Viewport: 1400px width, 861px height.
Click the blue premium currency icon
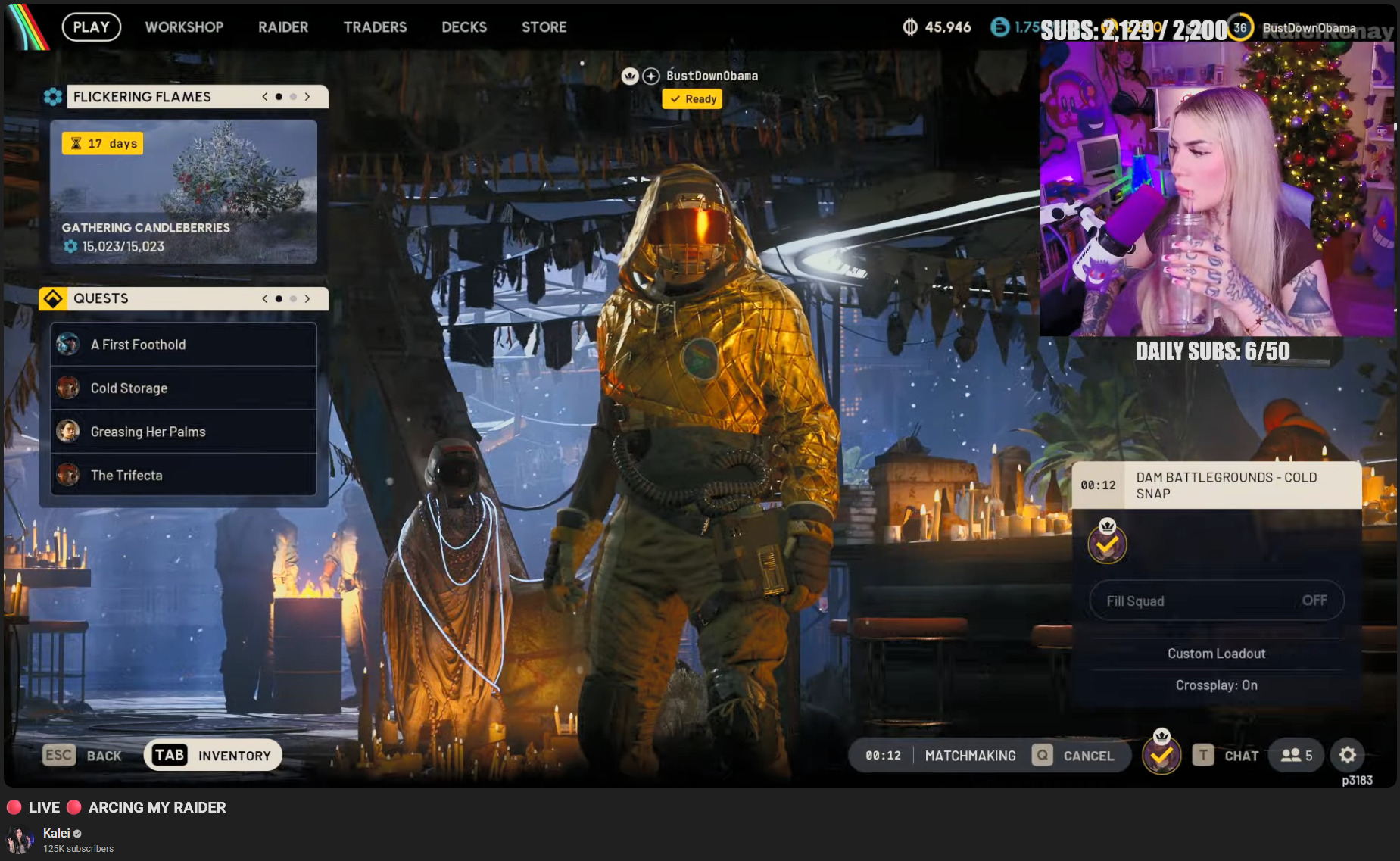tap(1000, 27)
